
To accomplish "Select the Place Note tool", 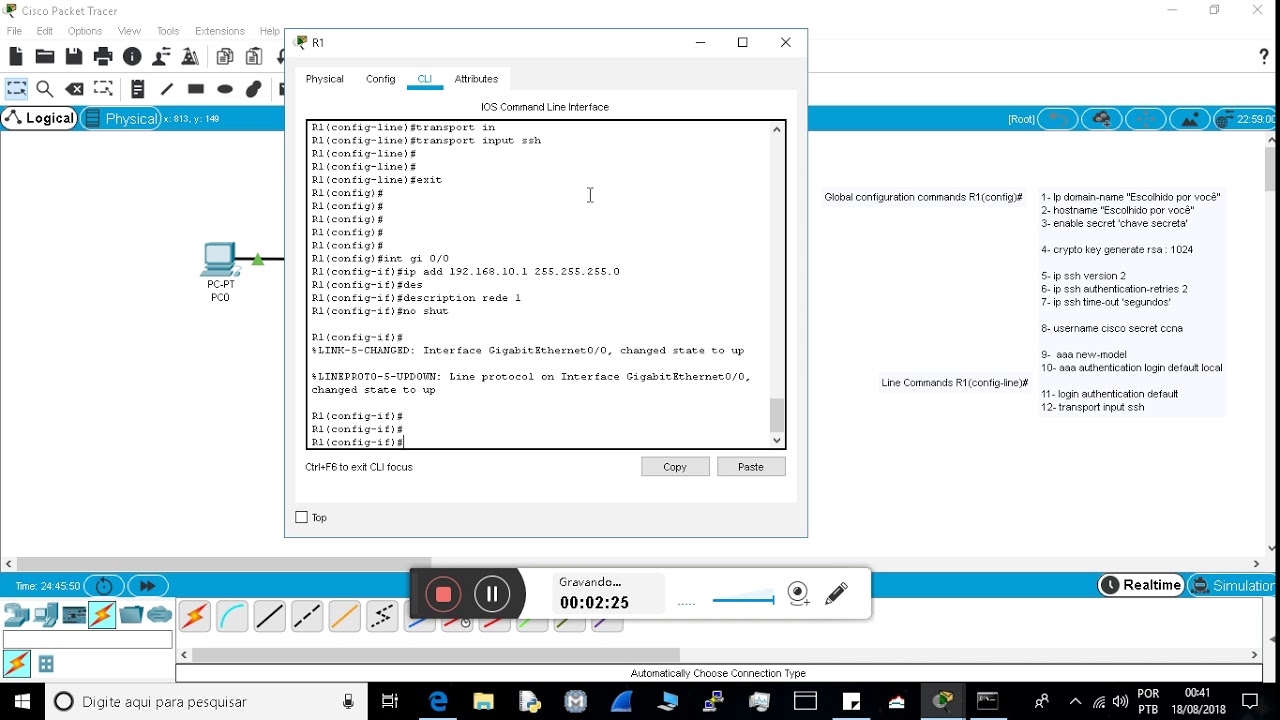I will 138,89.
